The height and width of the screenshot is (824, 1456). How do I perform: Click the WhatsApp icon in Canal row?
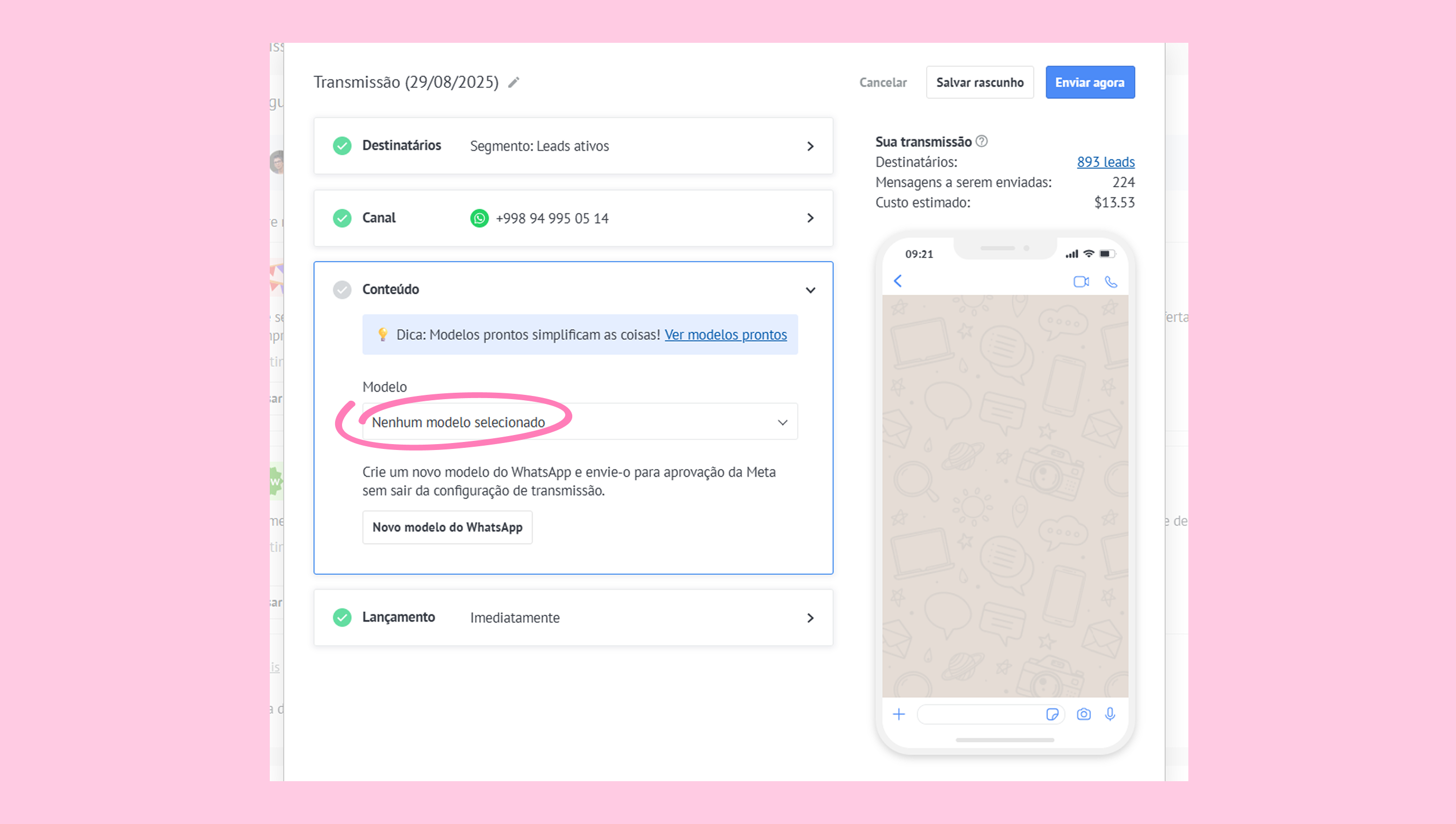[x=480, y=218]
